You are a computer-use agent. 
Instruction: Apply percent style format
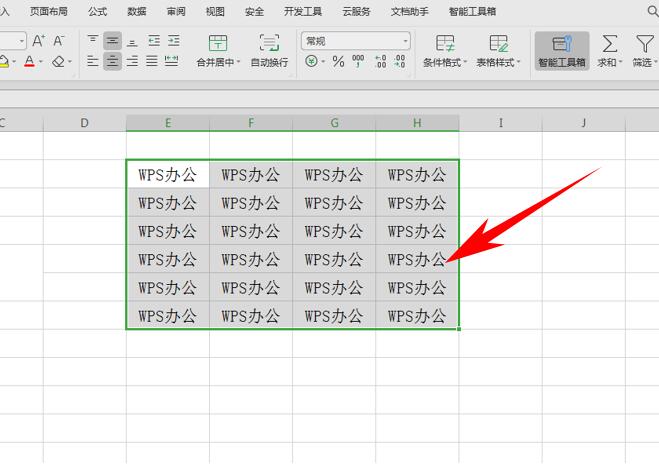tap(338, 62)
